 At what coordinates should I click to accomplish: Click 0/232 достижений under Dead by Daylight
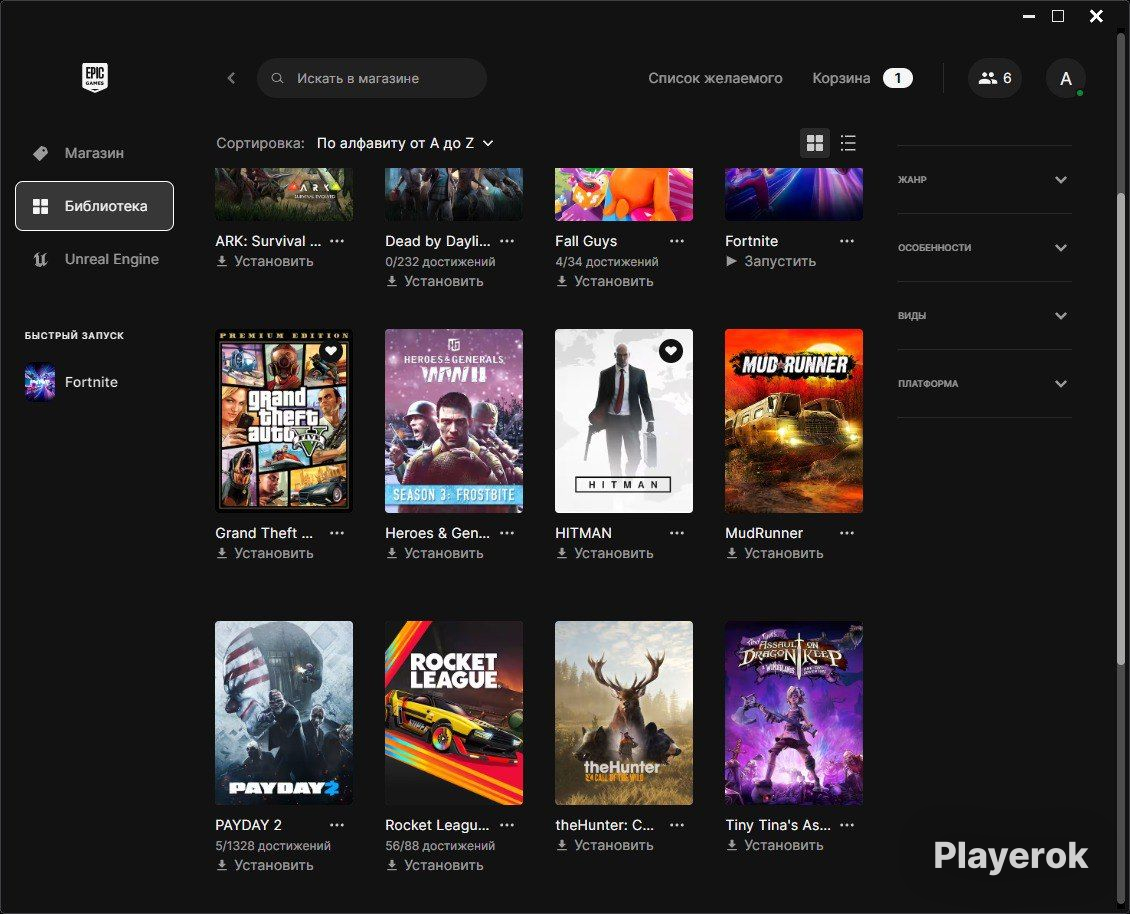(x=440, y=262)
